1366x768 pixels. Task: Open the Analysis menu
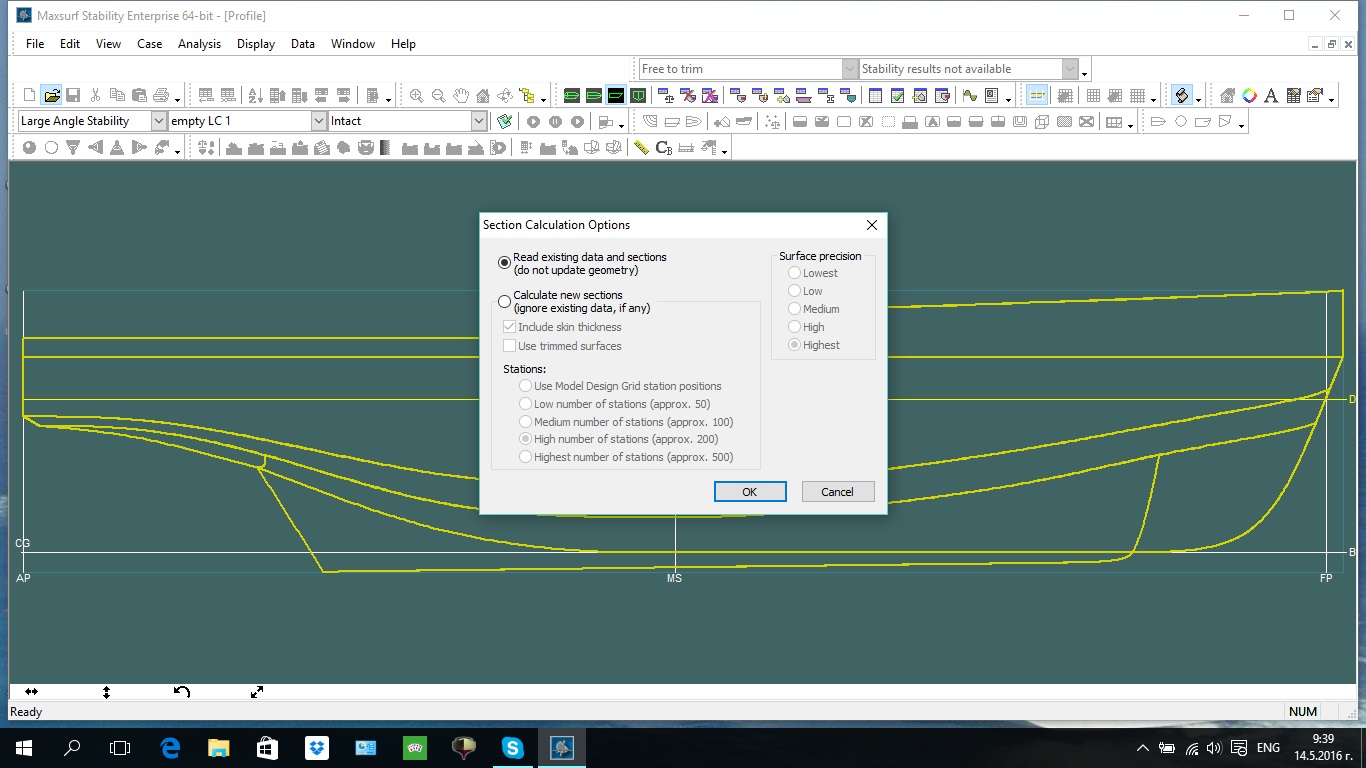click(x=199, y=44)
